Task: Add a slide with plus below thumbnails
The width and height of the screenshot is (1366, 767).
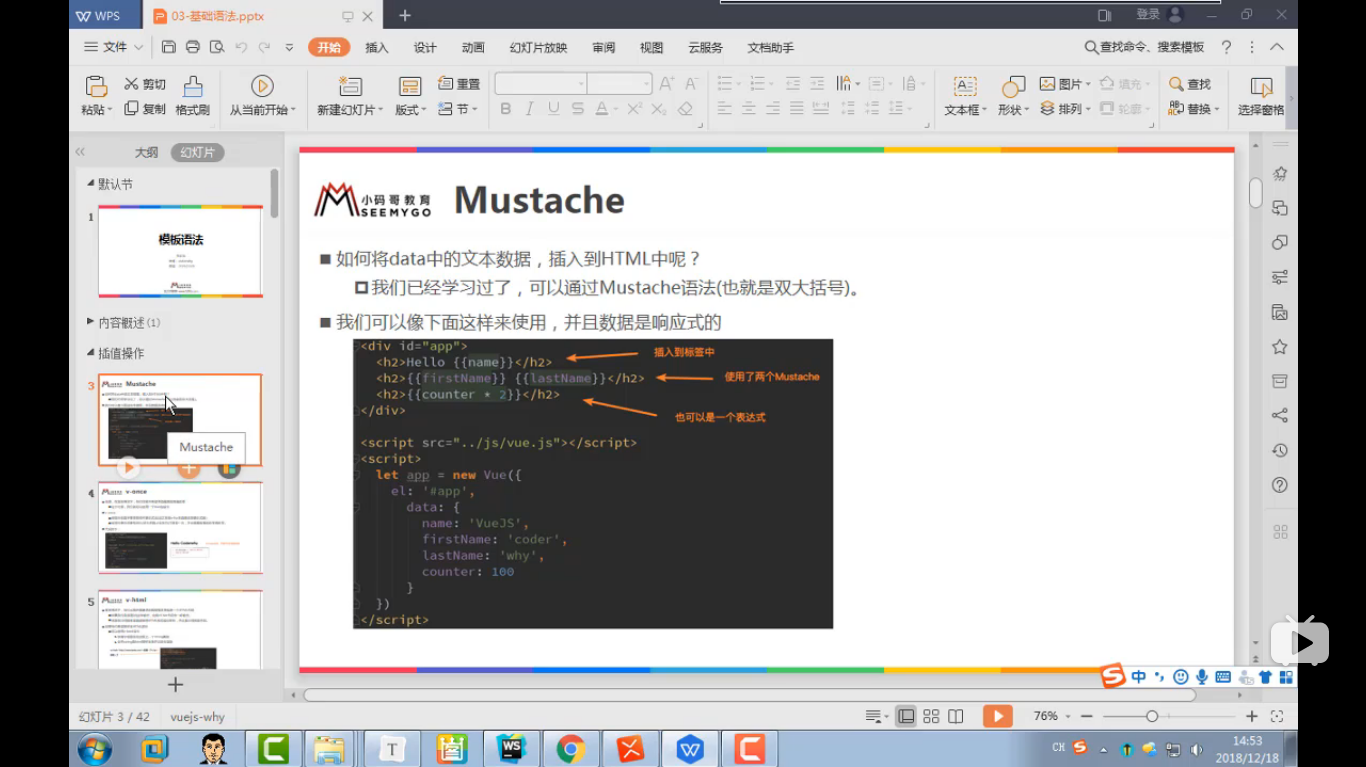Action: click(x=175, y=685)
